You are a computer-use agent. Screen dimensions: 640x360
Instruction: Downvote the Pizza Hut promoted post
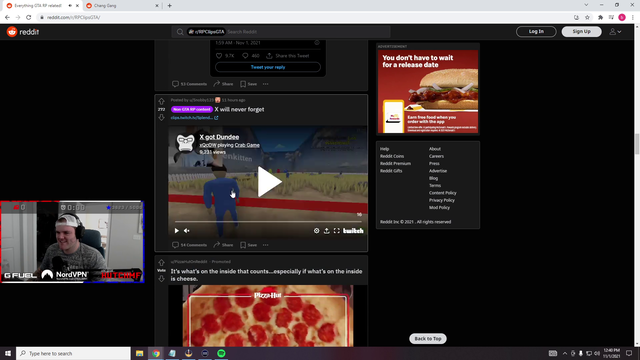162,279
